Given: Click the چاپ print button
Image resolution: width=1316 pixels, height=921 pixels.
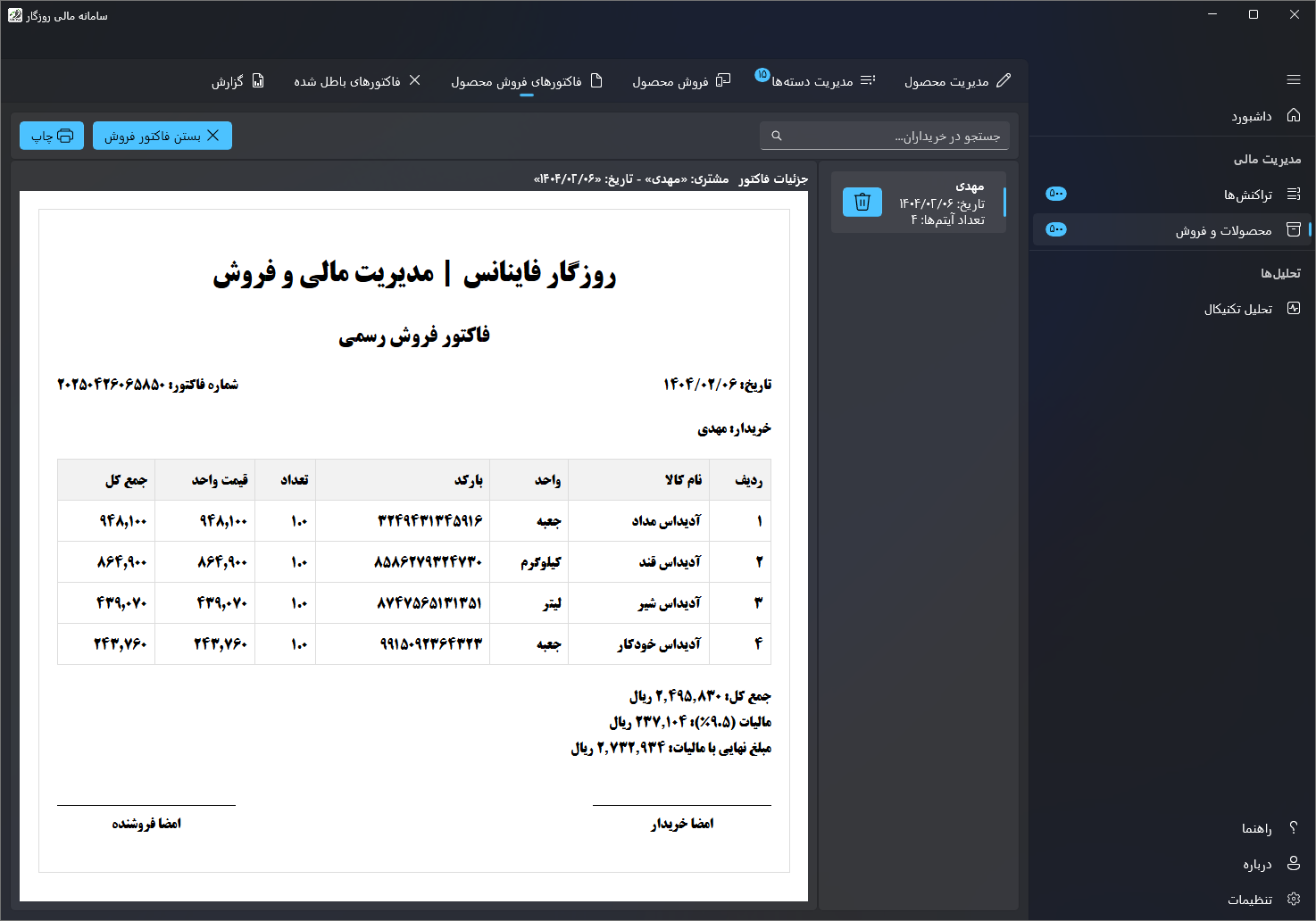Looking at the screenshot, I should (x=52, y=136).
